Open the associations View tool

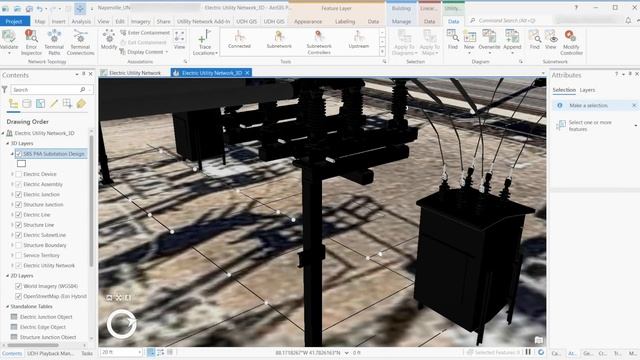tap(180, 40)
